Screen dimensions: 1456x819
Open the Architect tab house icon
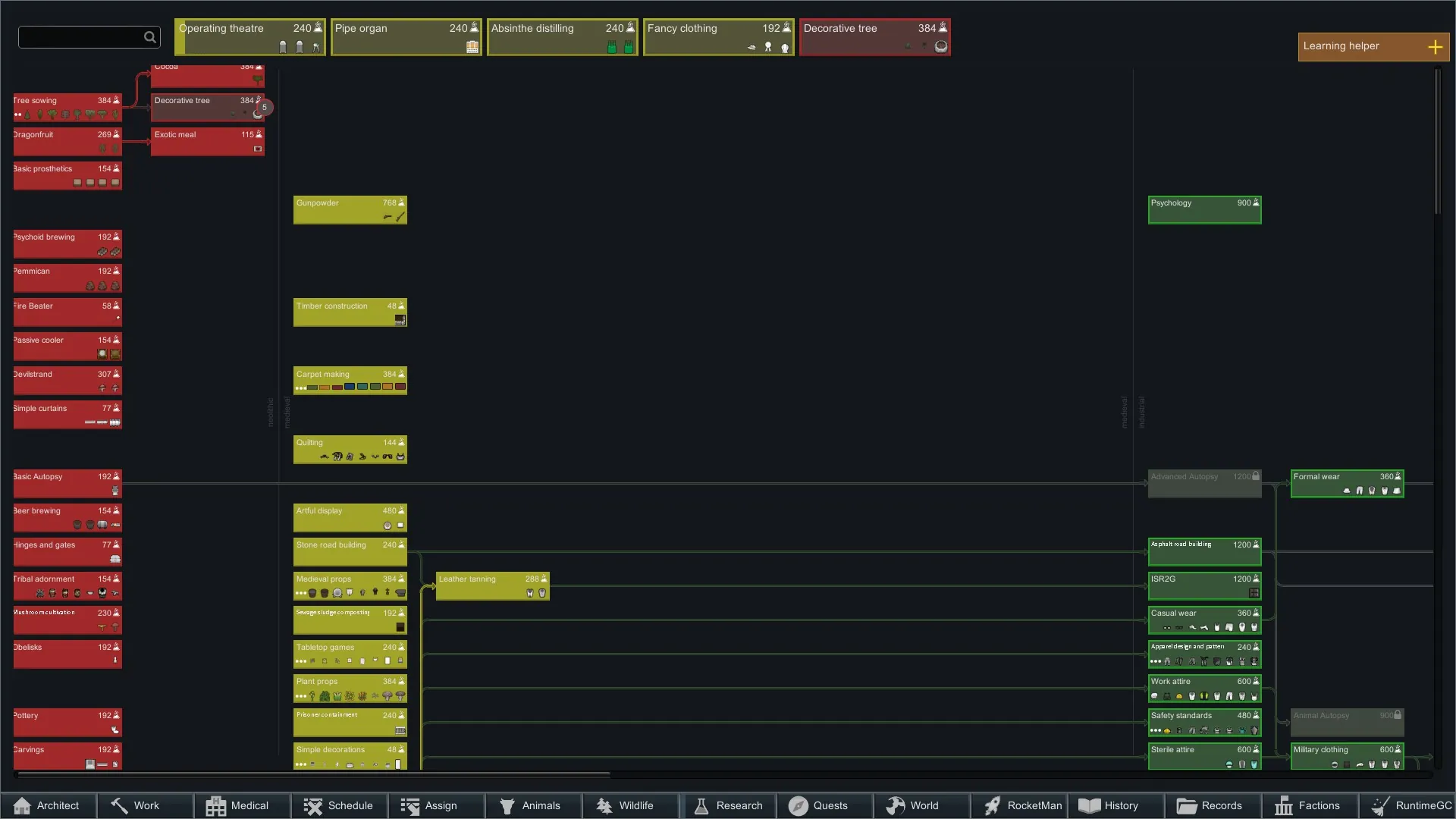22,805
